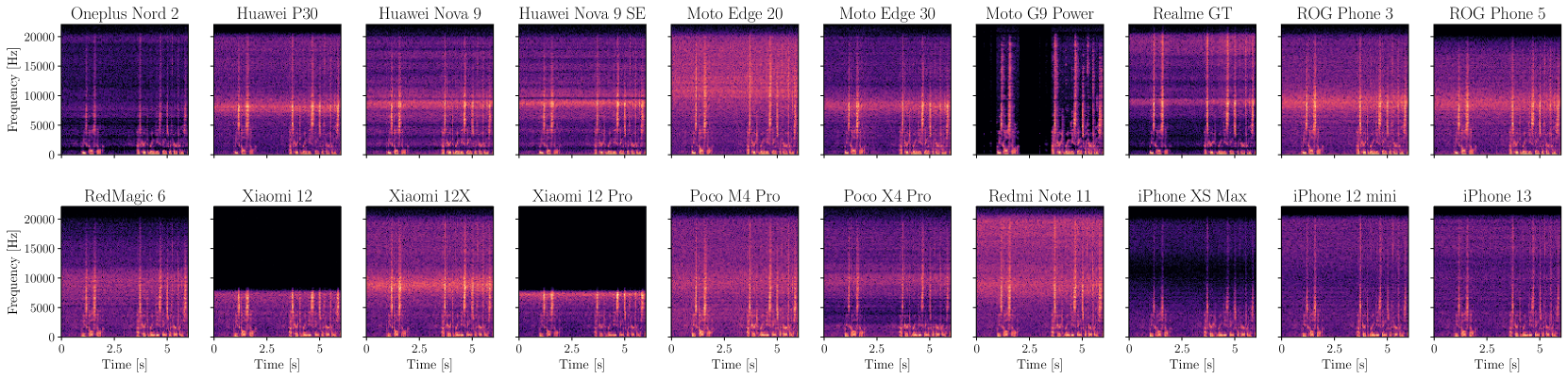Viewport: 1568px width, 379px height.
Task: Click the 'Xiaomi 12 Pro' title
Action: tap(582, 196)
